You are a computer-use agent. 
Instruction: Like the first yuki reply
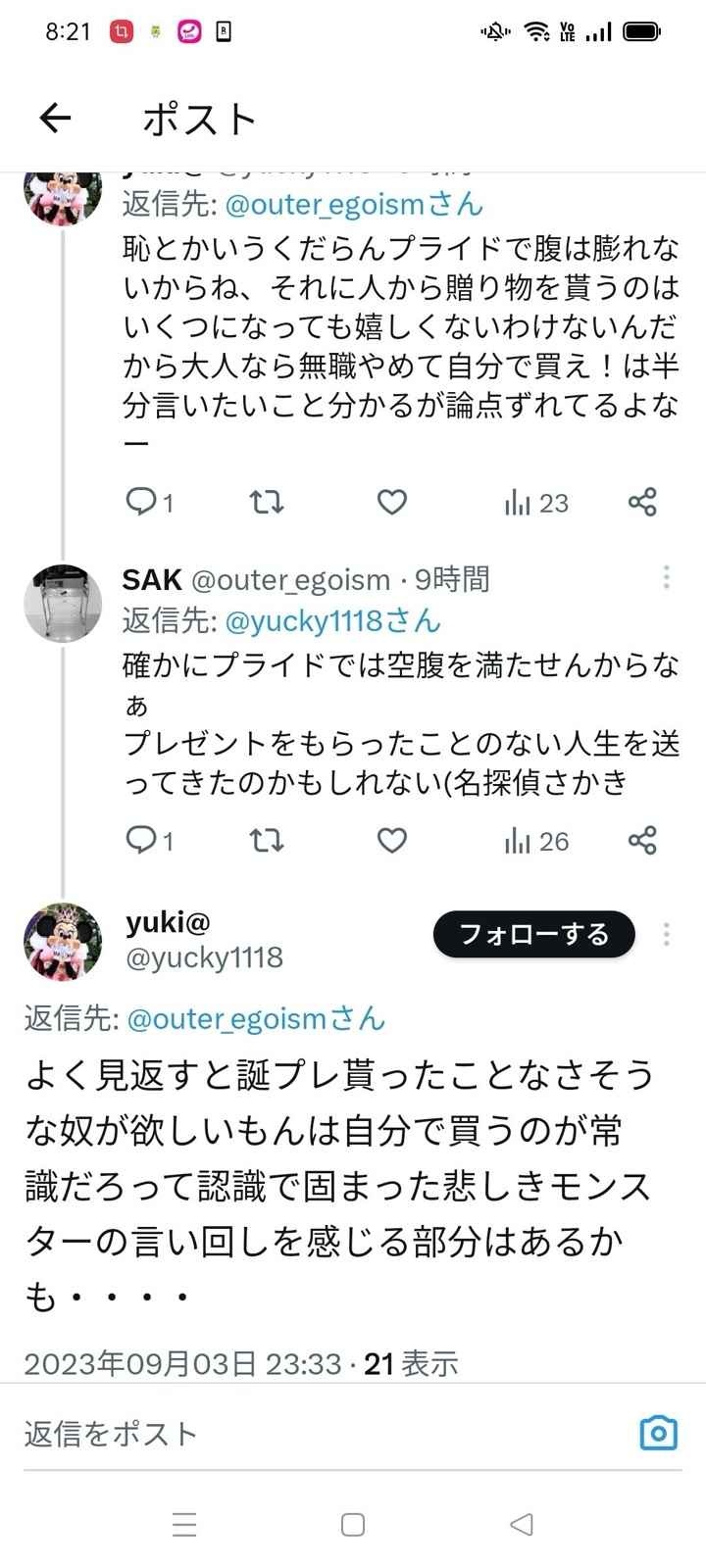[x=391, y=503]
